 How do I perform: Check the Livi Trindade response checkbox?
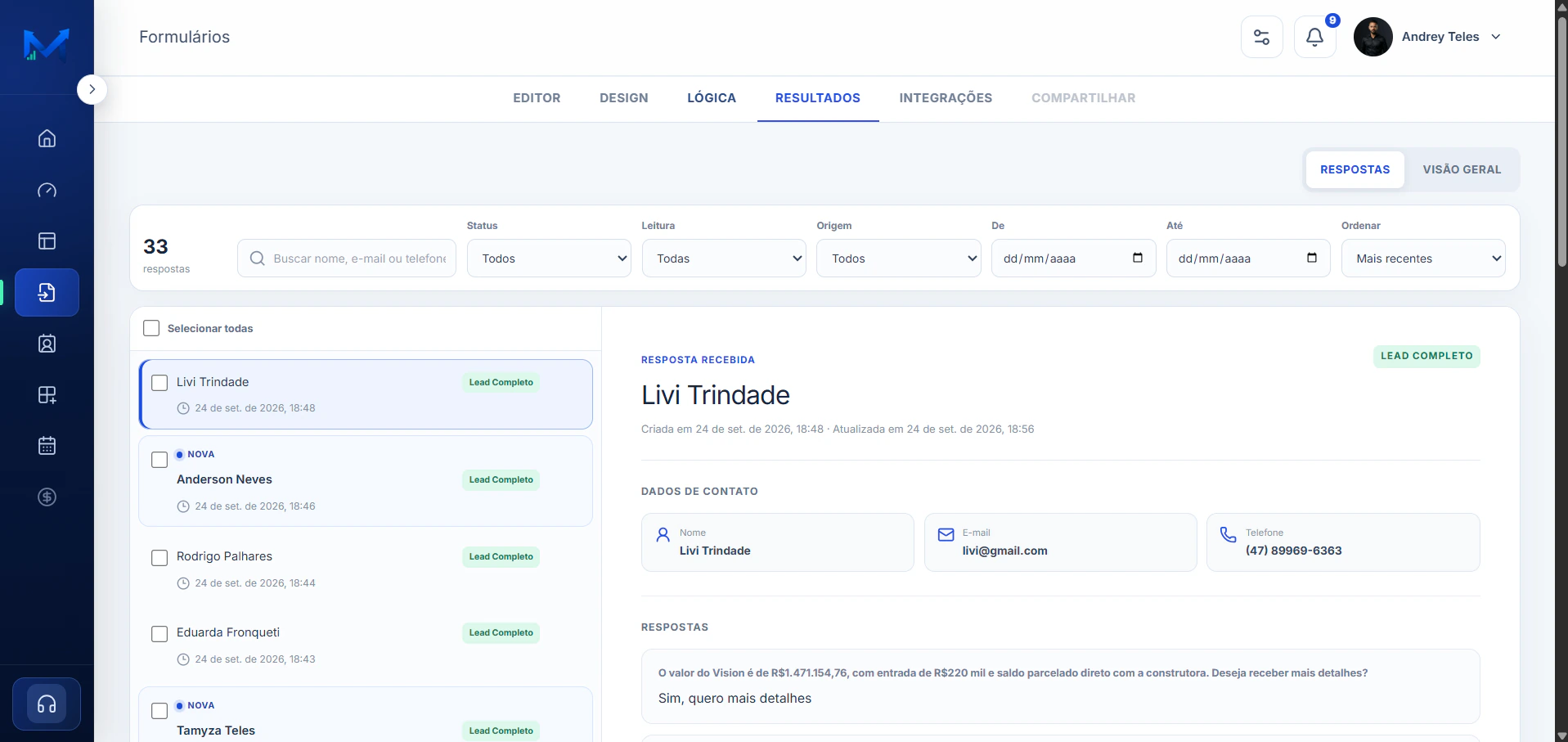tap(159, 383)
